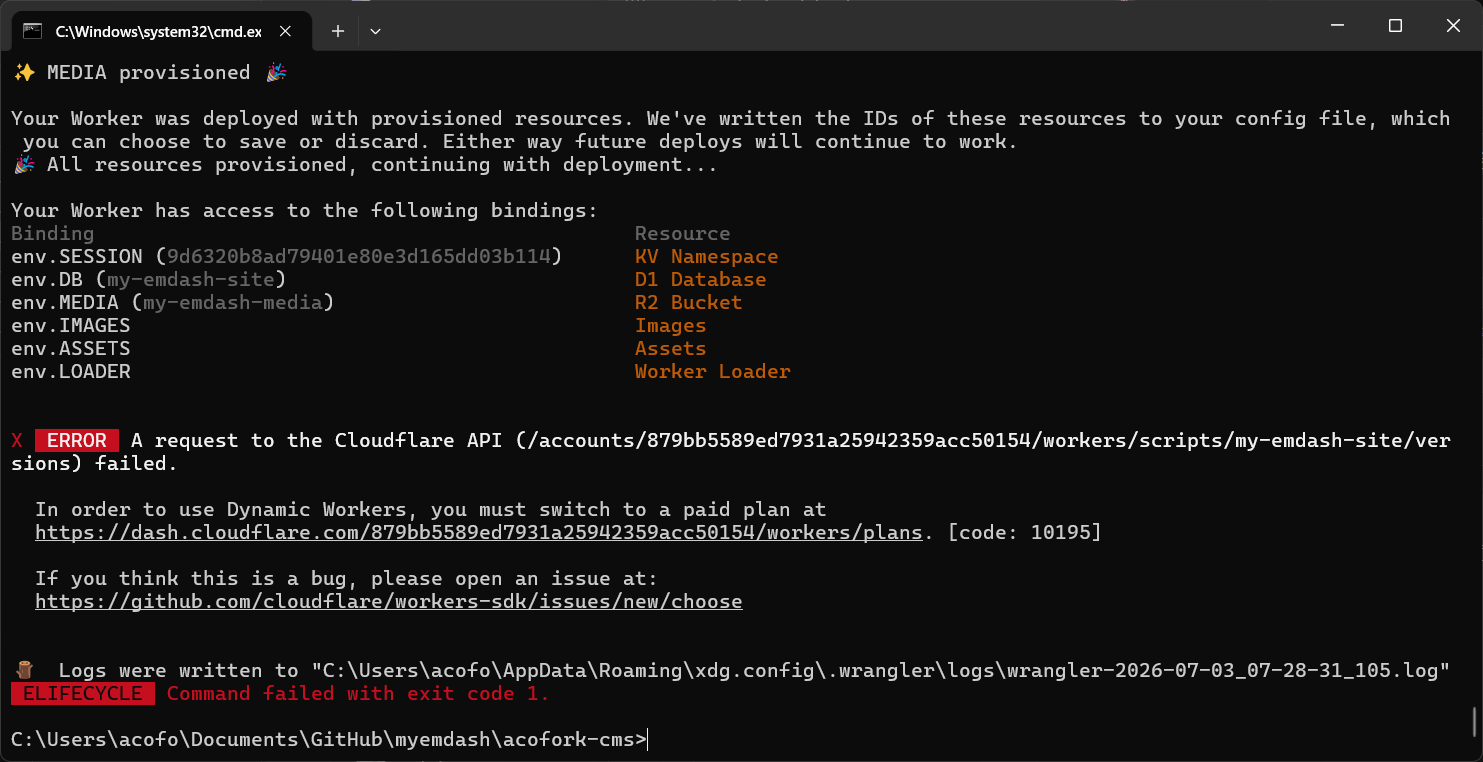Click the wrangler log file path
Image resolution: width=1483 pixels, height=762 pixels.
pos(880,671)
